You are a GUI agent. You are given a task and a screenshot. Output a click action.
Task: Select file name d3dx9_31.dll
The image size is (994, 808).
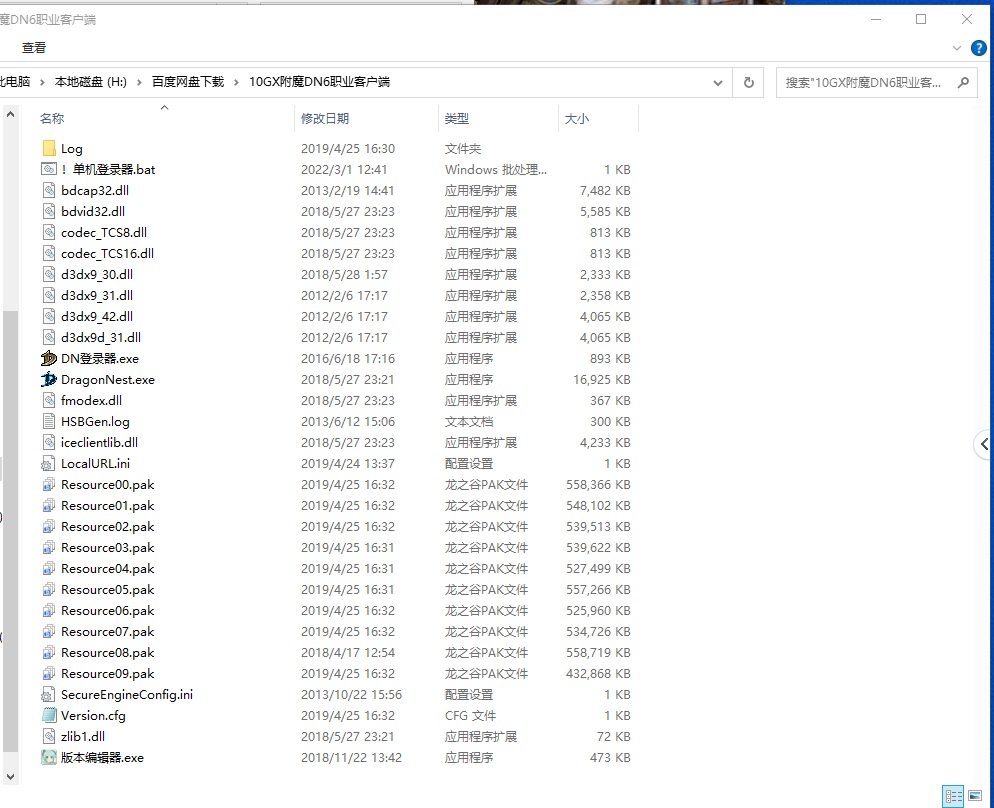point(97,295)
